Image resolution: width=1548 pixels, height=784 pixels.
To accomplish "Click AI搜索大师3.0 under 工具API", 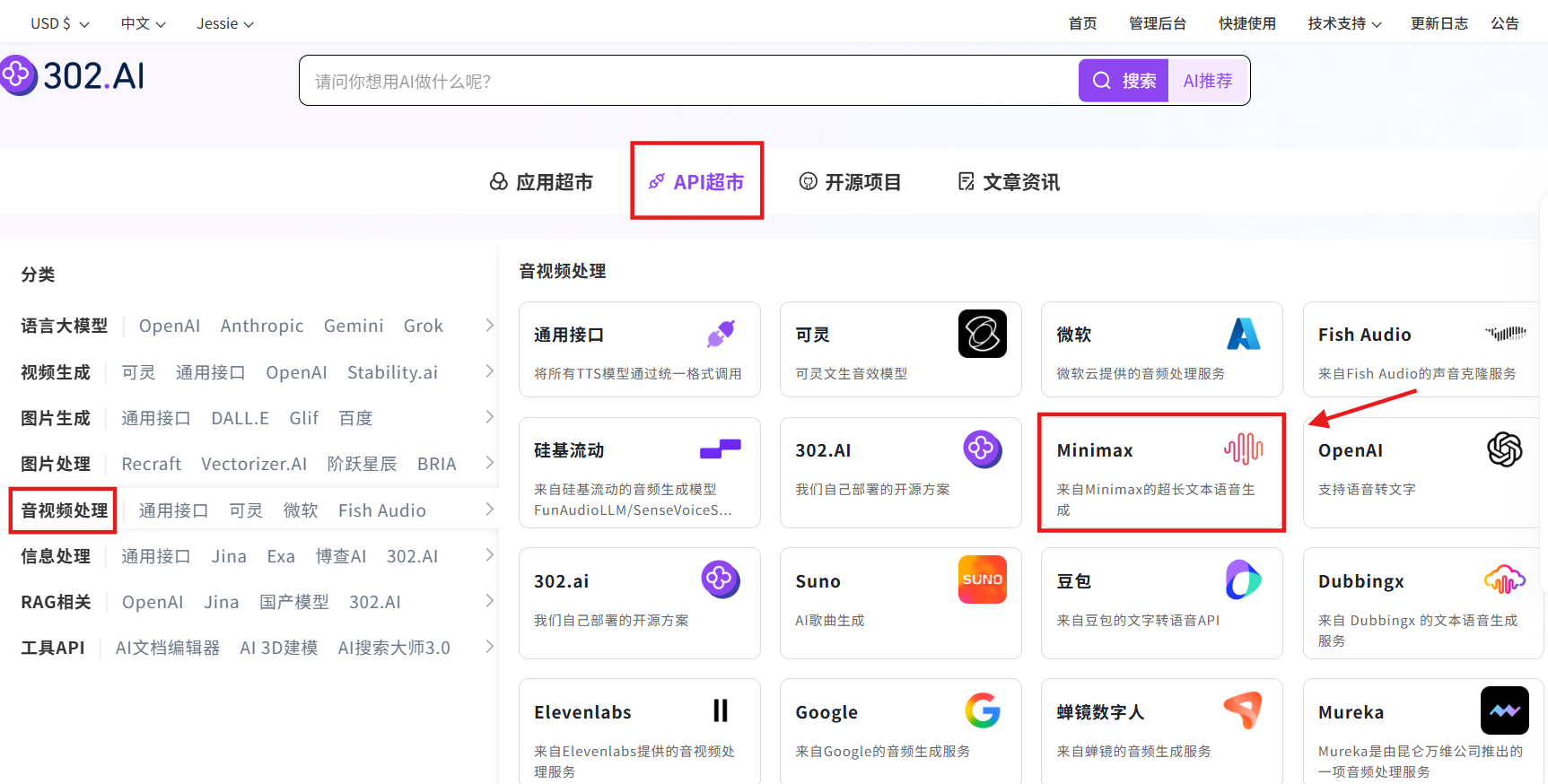I will (x=394, y=648).
